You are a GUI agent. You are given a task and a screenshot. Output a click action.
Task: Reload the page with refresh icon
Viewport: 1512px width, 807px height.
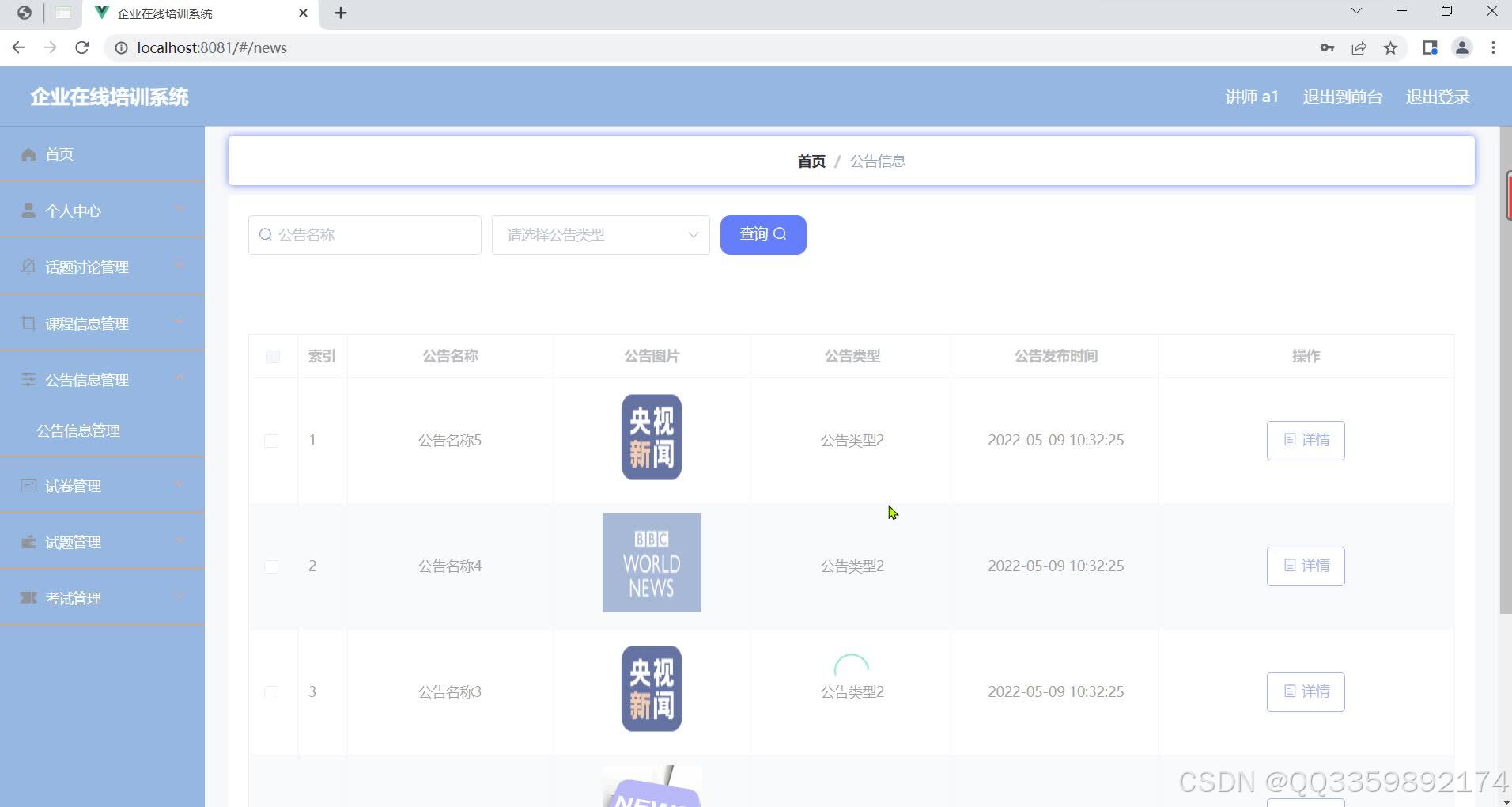pyautogui.click(x=81, y=47)
